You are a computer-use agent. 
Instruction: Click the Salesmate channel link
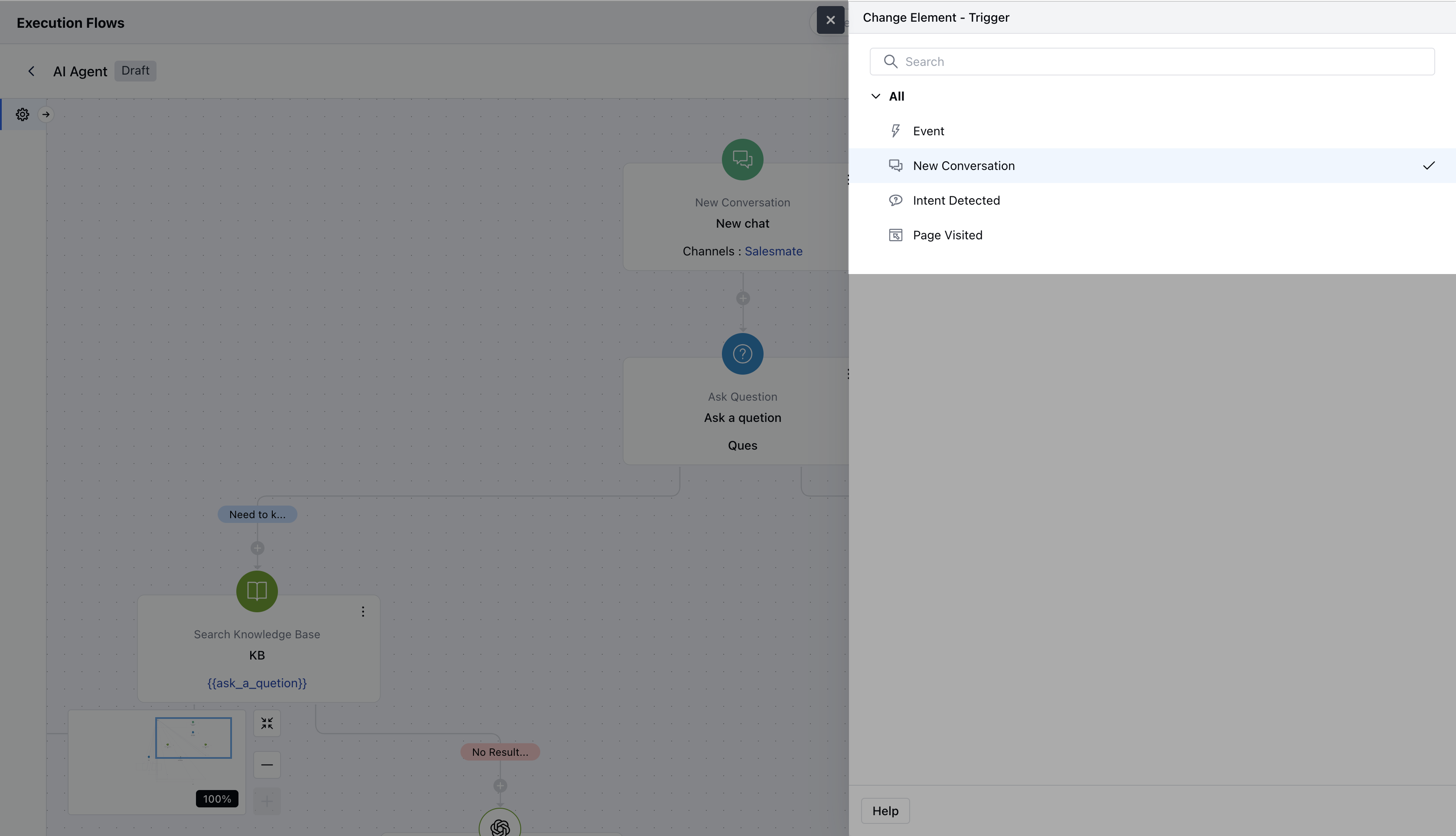click(x=774, y=251)
